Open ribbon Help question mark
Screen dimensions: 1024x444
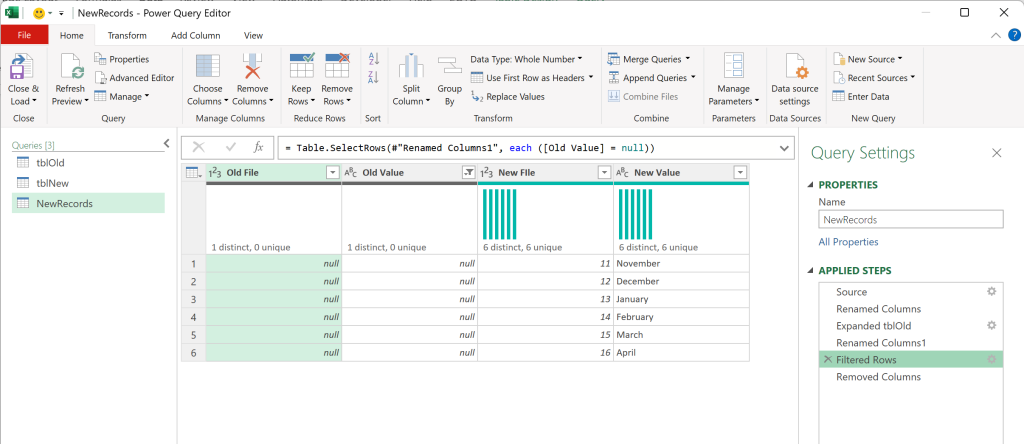(1013, 36)
